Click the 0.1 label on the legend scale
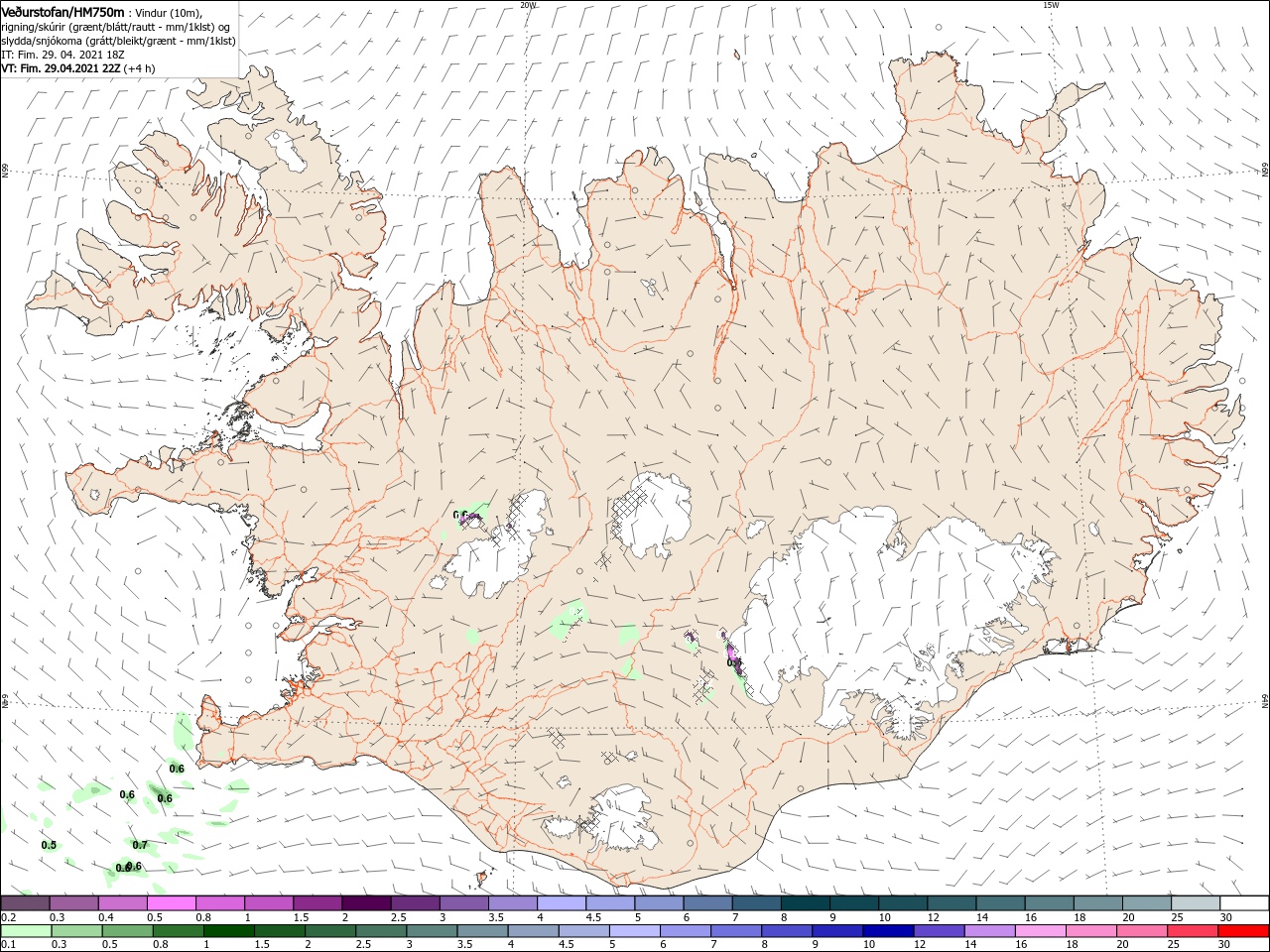The height and width of the screenshot is (952, 1270). coord(8,944)
